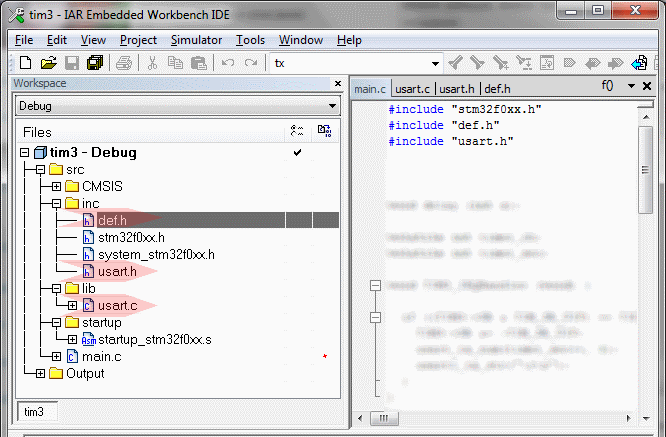The width and height of the screenshot is (666, 437).
Task: Toggle bookmark using toolbar flag icon
Action: pos(569,63)
